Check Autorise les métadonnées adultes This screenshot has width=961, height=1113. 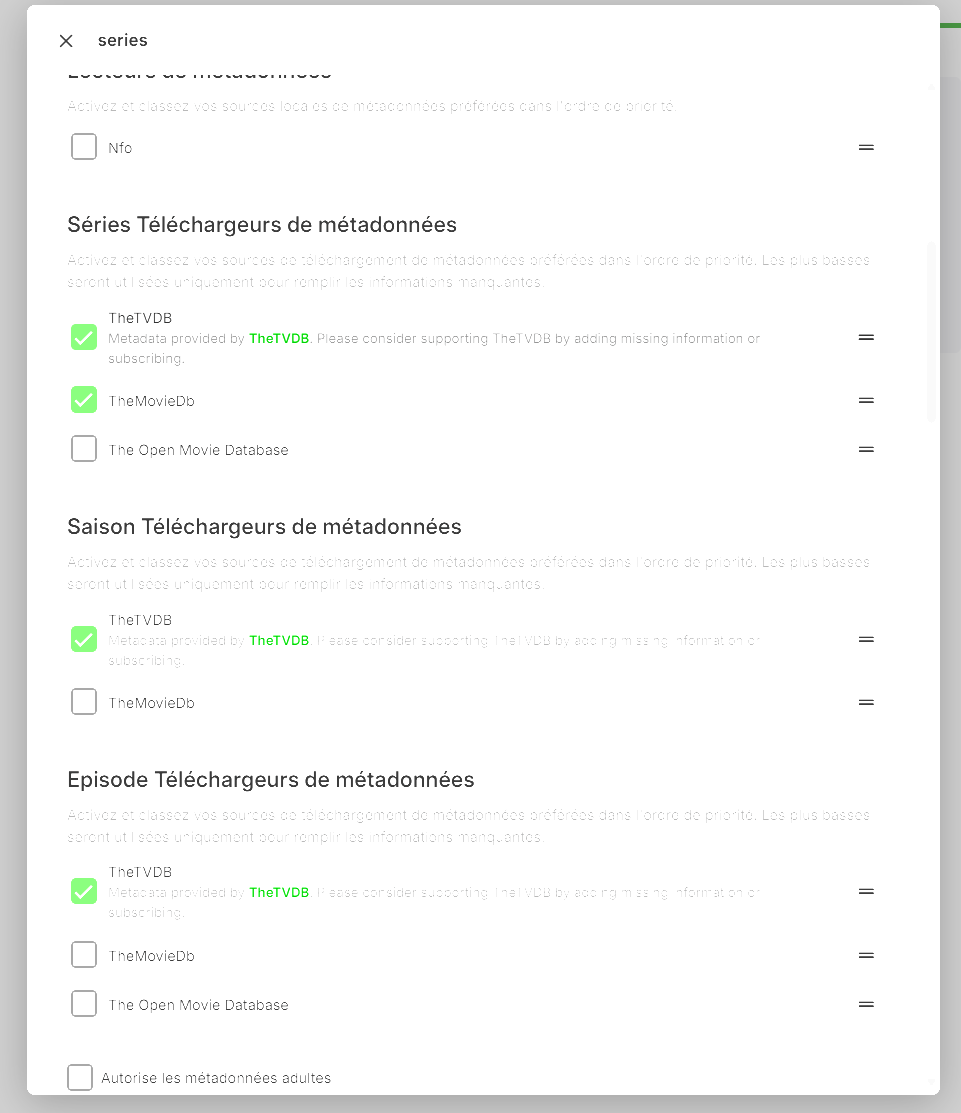click(80, 1077)
